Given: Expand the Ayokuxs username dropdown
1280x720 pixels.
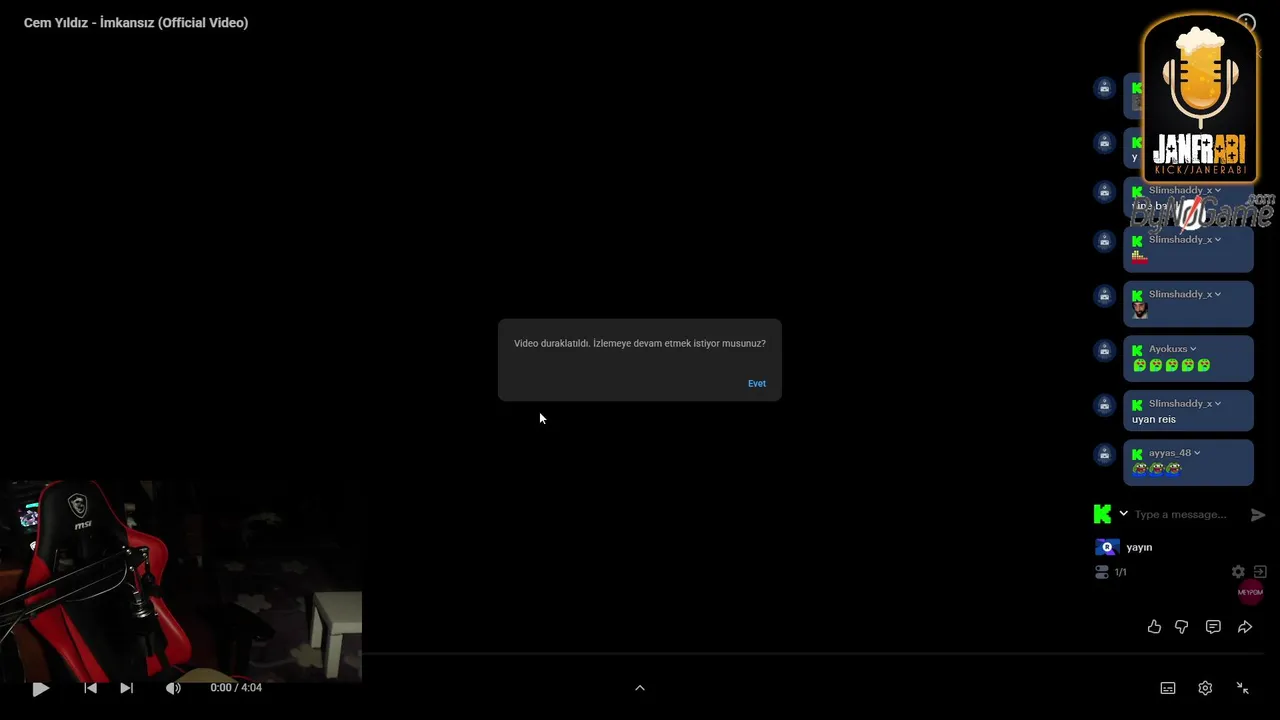Looking at the screenshot, I should tap(1193, 349).
